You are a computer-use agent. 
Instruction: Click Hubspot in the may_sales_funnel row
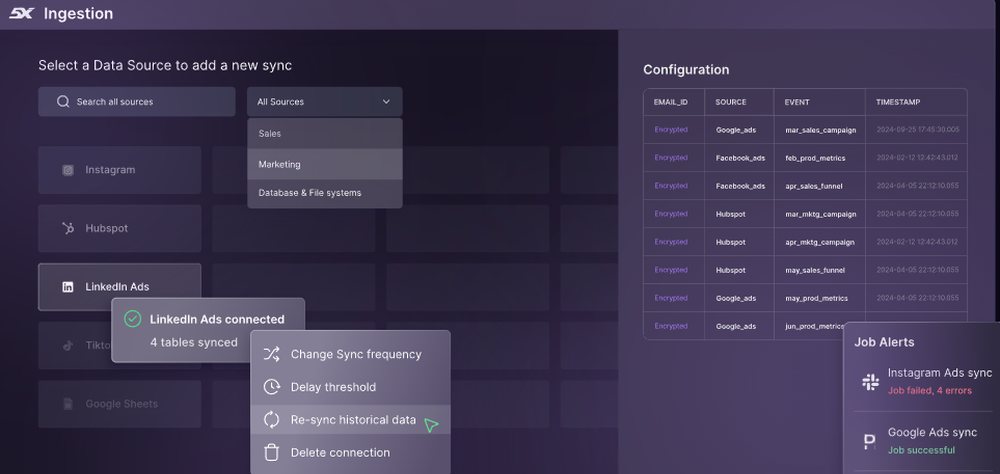click(x=730, y=270)
